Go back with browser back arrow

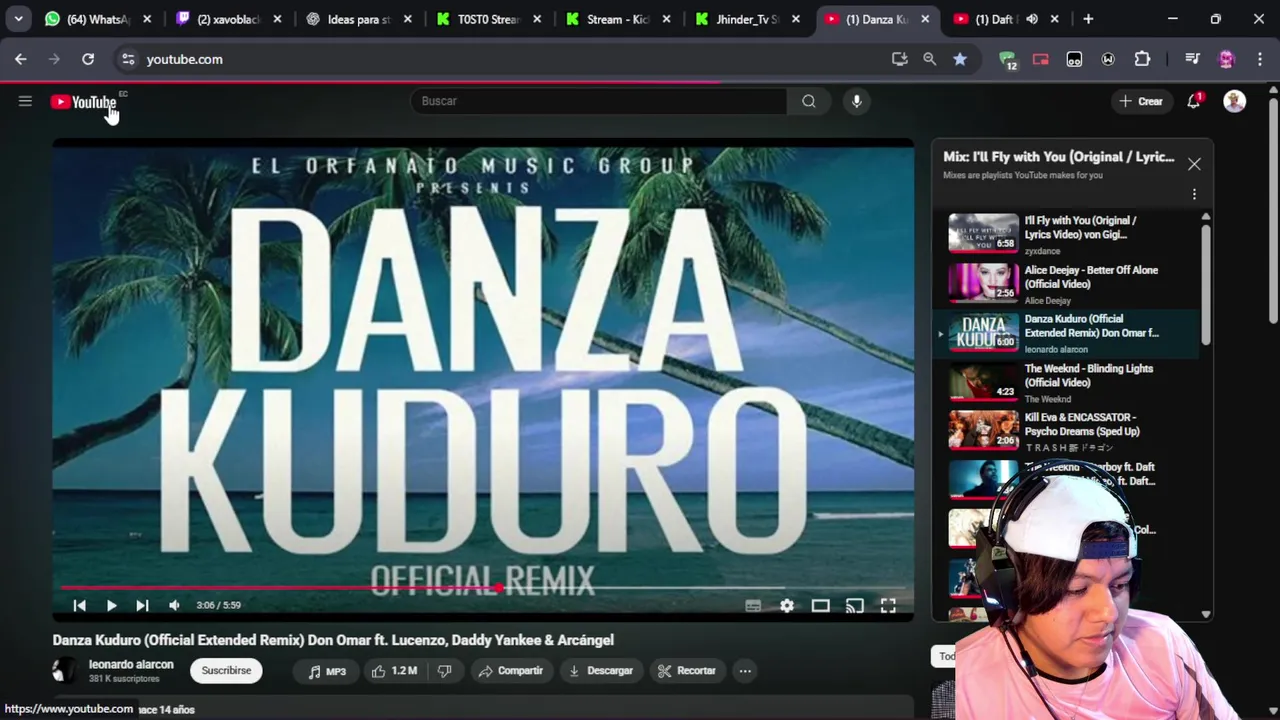coord(21,59)
